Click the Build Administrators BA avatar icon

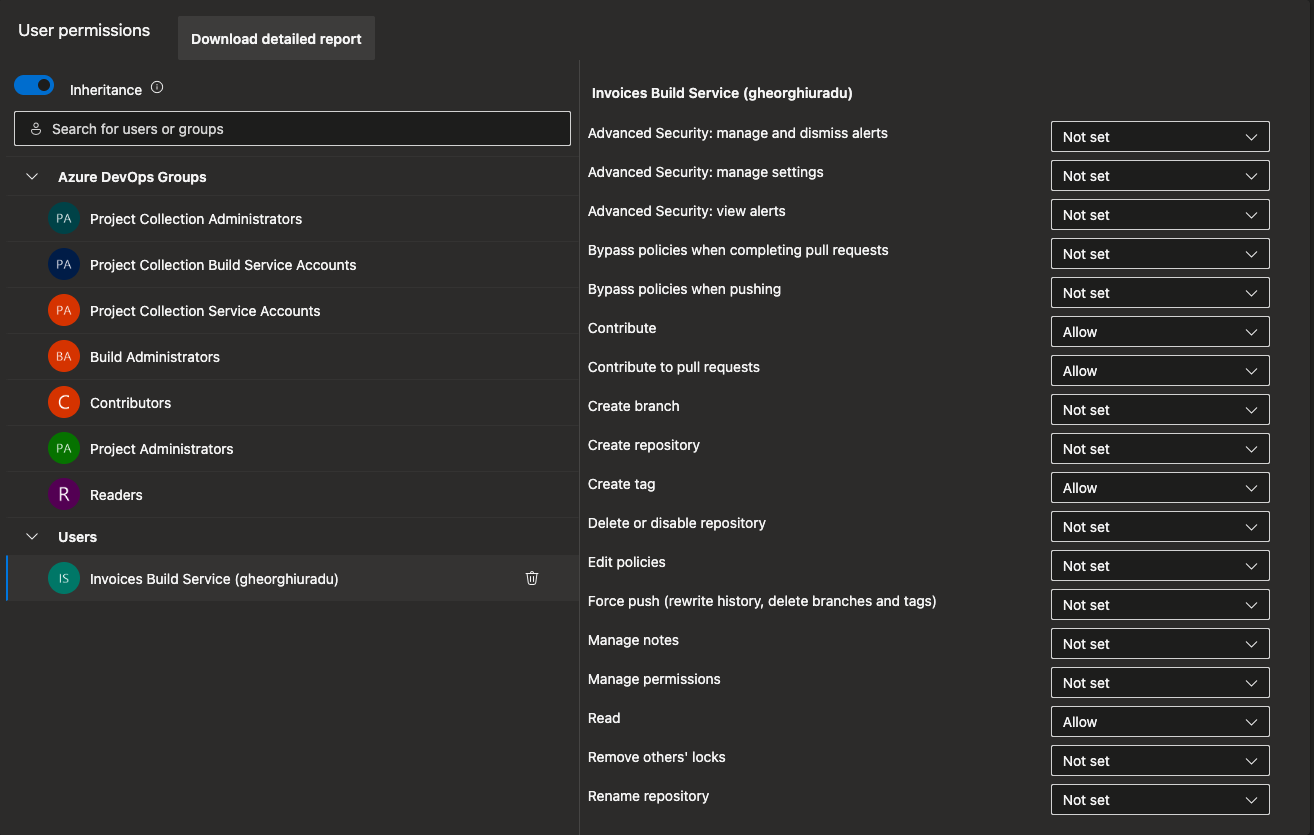pos(62,356)
